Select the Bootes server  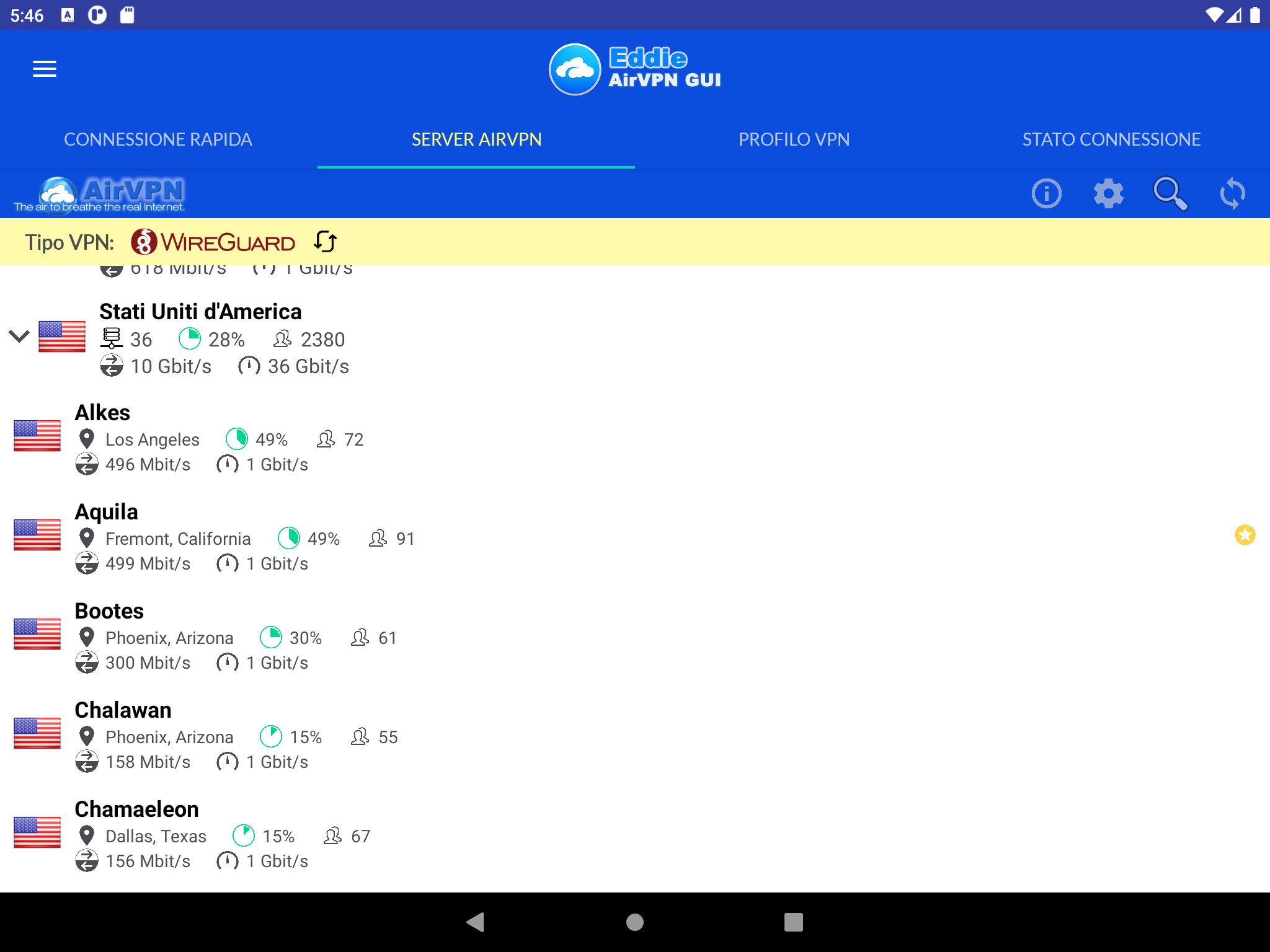pos(635,636)
